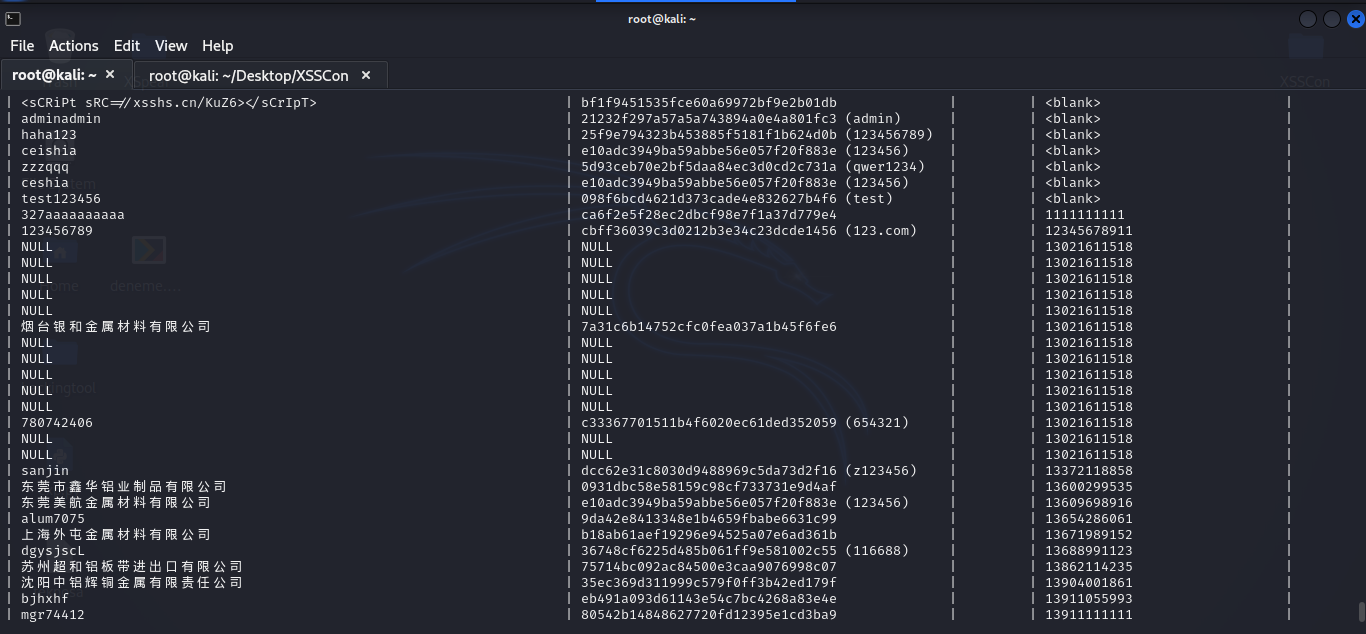
Task: Click hash 7a31c6b14752cfc0fea037a1b45f6fe6
Action: (x=709, y=327)
